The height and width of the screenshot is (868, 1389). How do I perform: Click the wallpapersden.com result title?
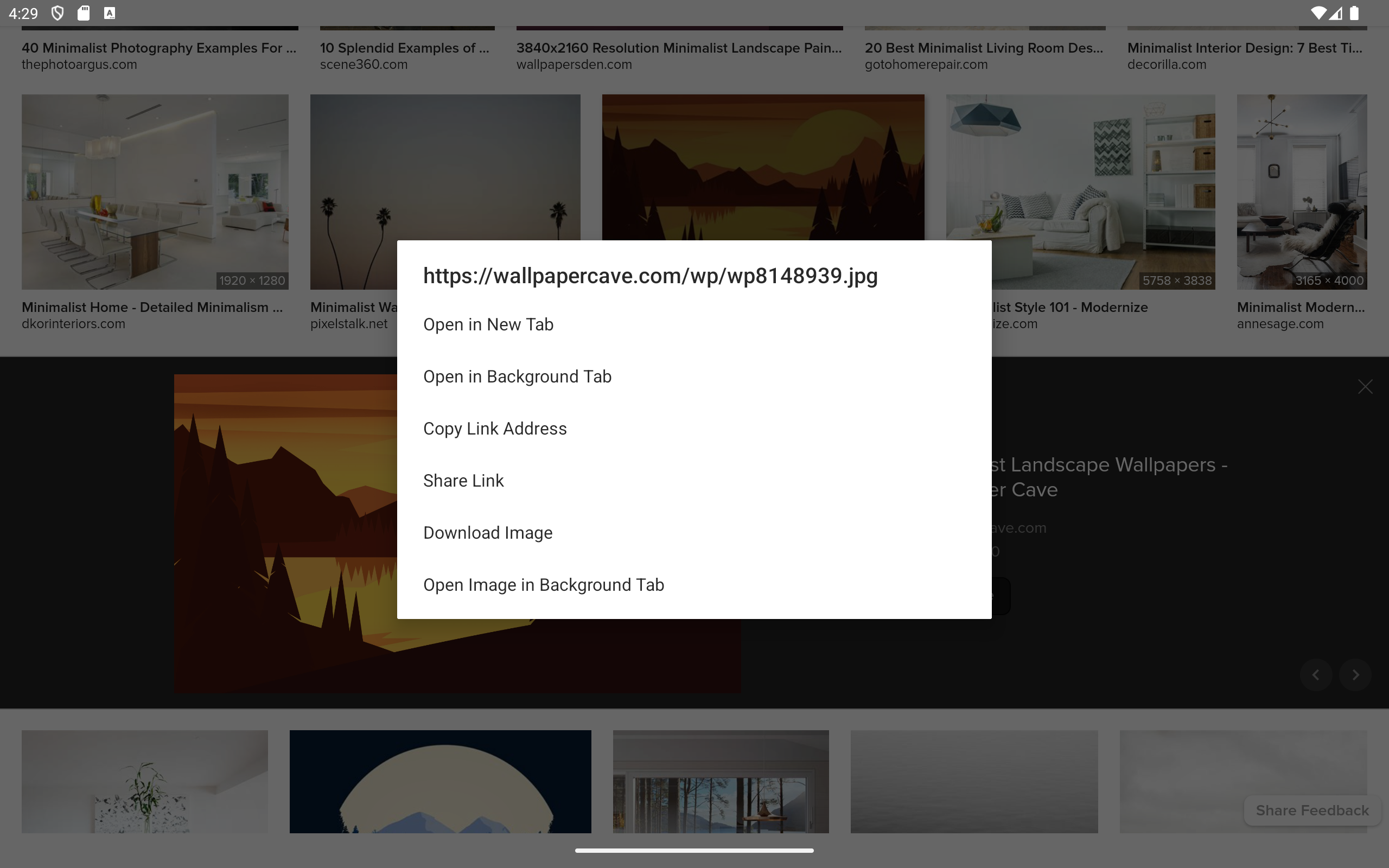[x=678, y=48]
